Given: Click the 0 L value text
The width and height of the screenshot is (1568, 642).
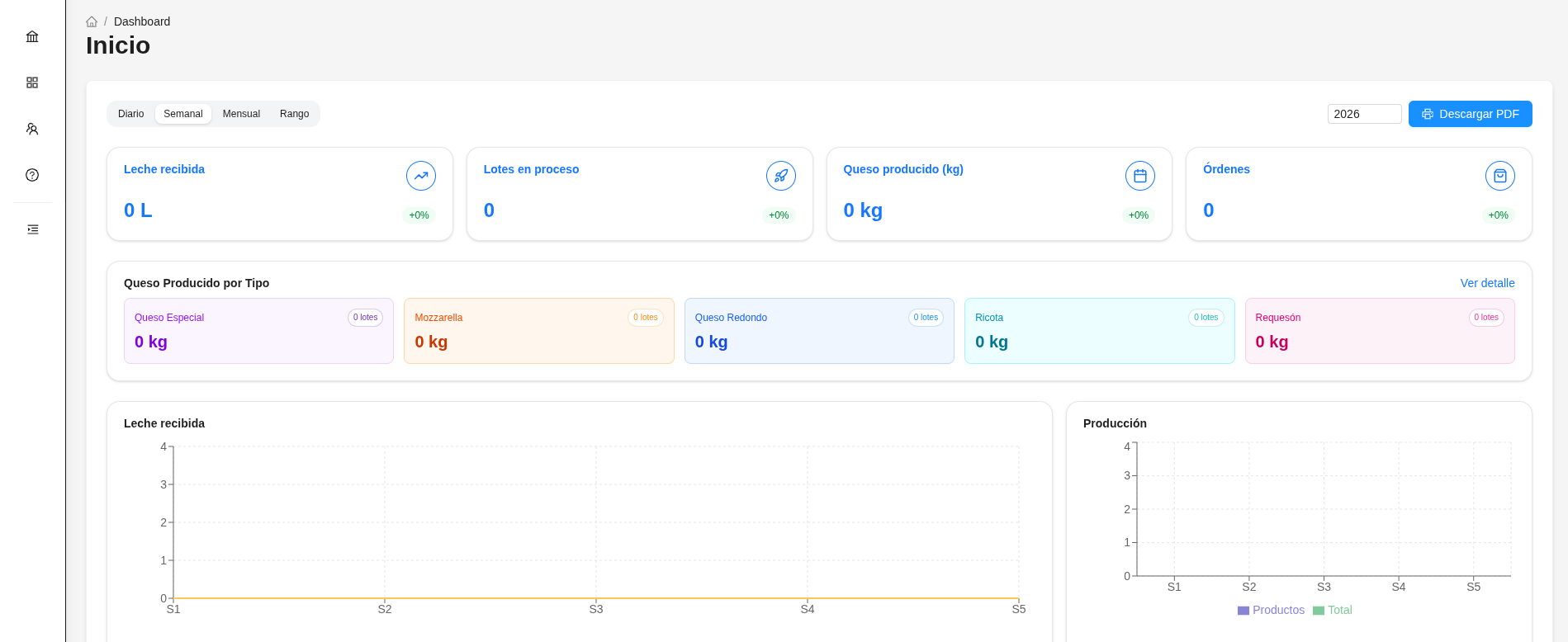Looking at the screenshot, I should pos(138,210).
